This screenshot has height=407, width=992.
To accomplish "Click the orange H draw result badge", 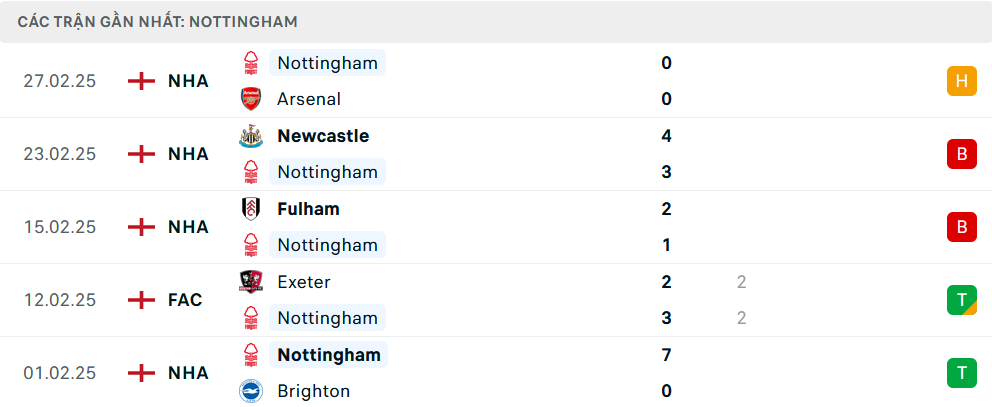I will [x=961, y=81].
